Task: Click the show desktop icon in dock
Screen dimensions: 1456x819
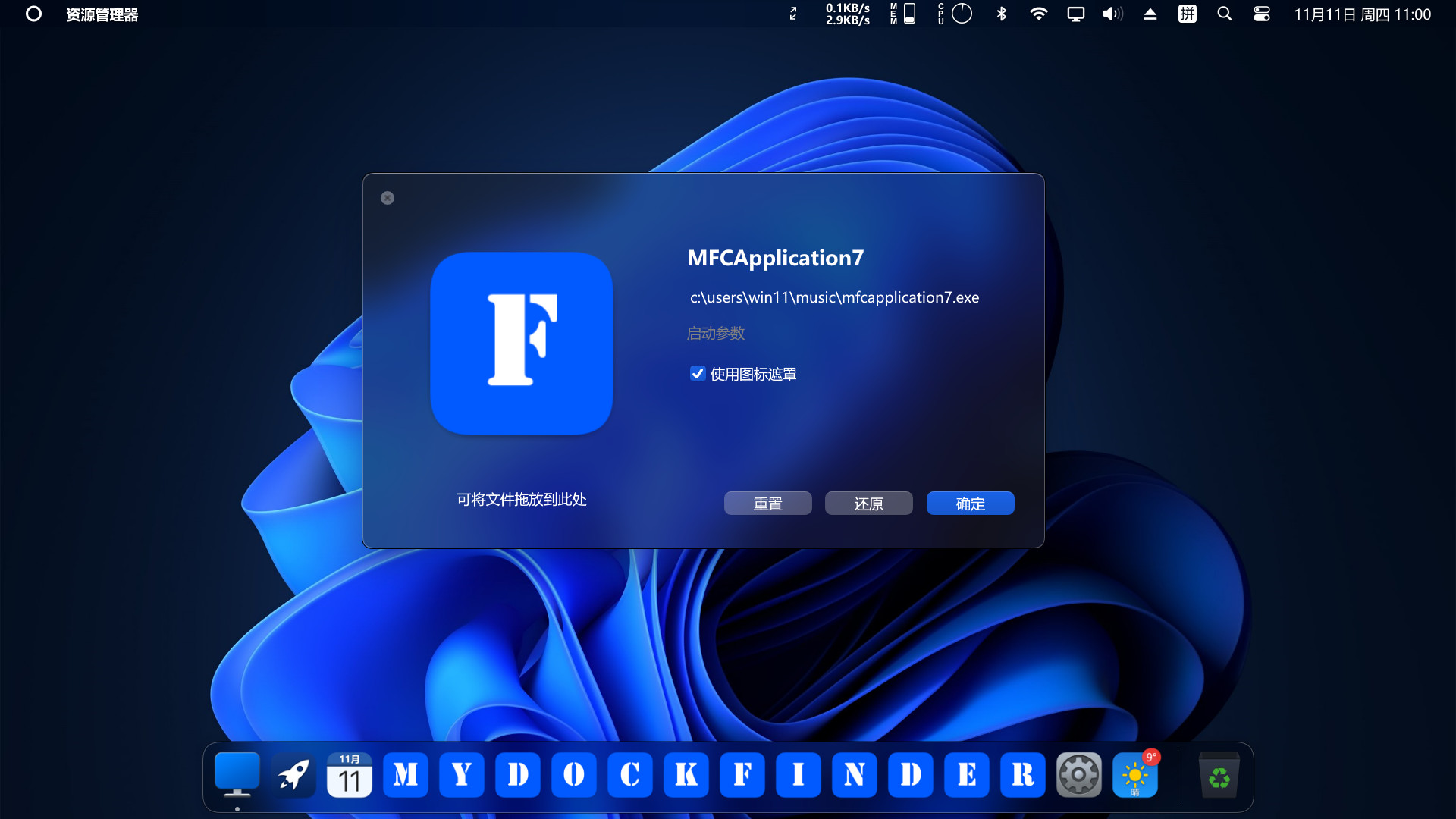Action: (x=237, y=774)
